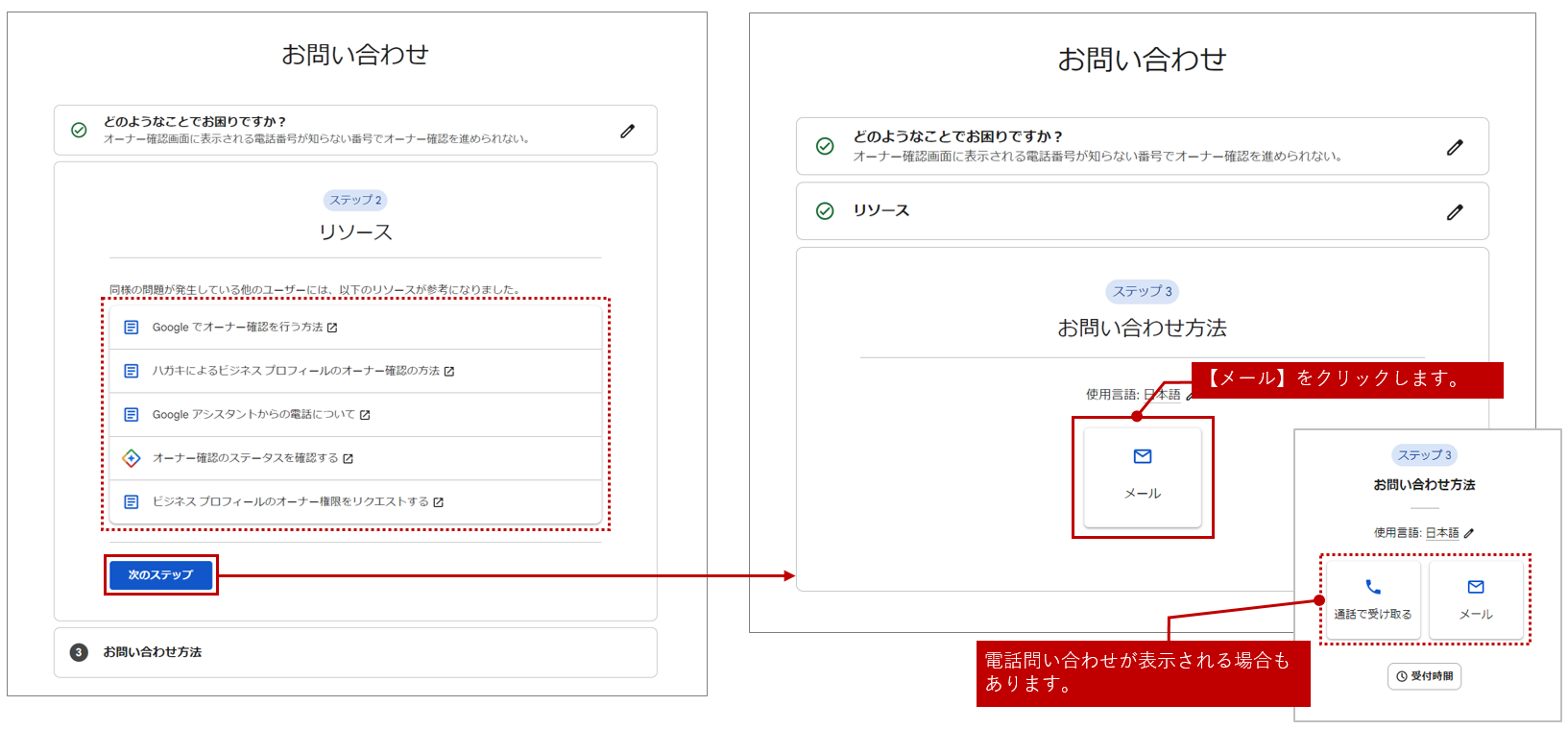
Task: Change language via 日本語 link in inset panel
Action: pyautogui.click(x=1441, y=533)
